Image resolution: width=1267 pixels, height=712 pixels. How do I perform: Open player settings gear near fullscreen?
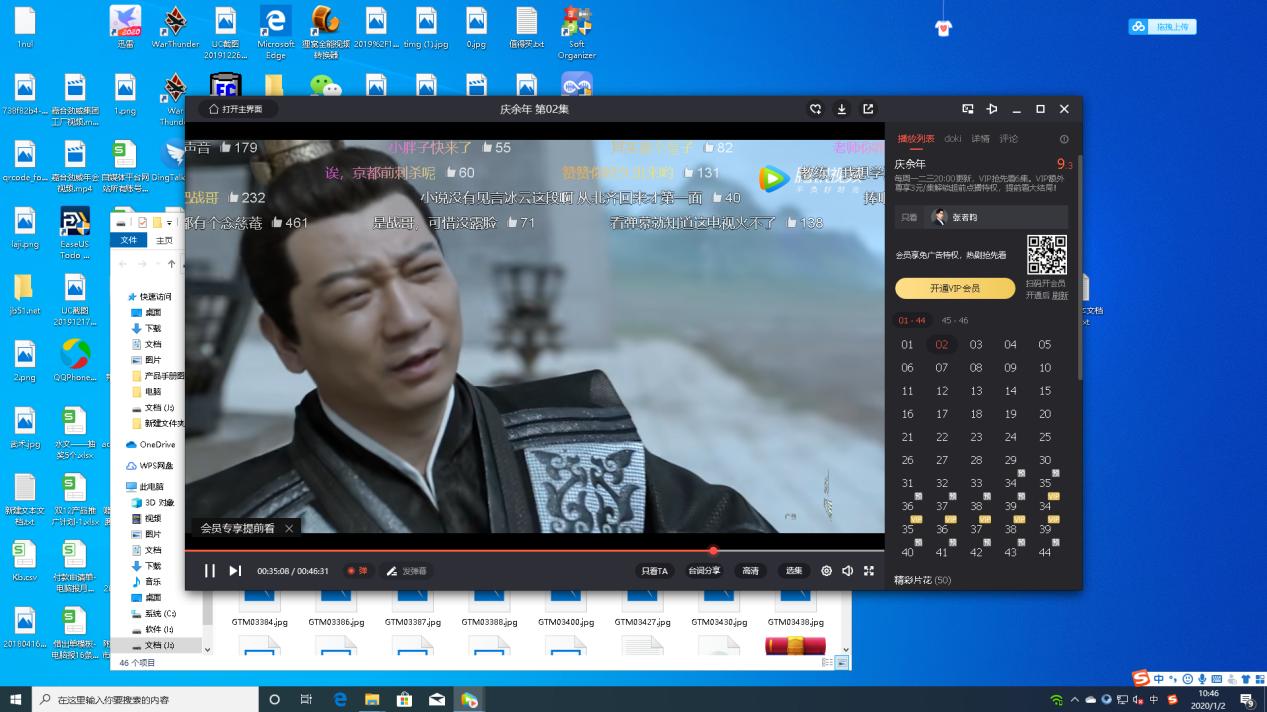coord(826,570)
